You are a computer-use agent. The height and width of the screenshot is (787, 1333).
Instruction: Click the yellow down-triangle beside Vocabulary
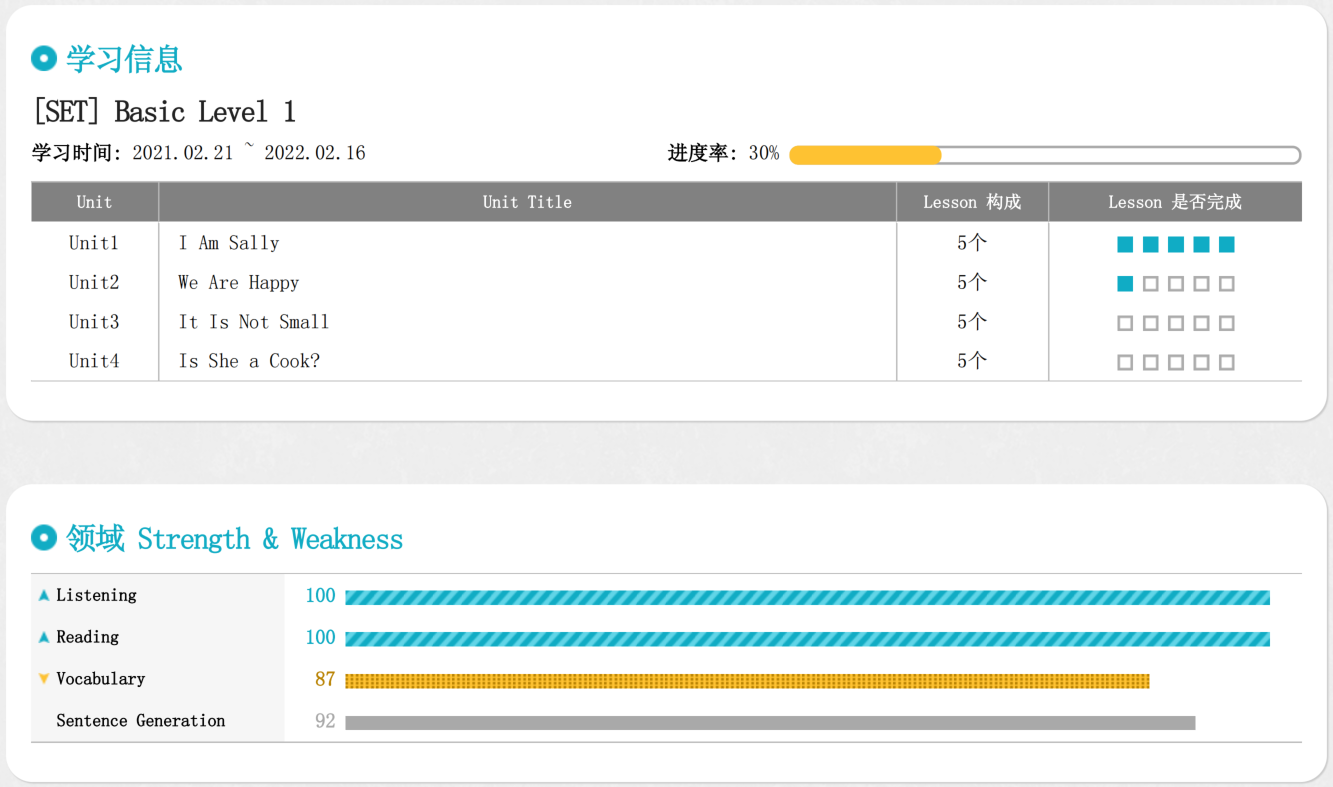[x=44, y=679]
